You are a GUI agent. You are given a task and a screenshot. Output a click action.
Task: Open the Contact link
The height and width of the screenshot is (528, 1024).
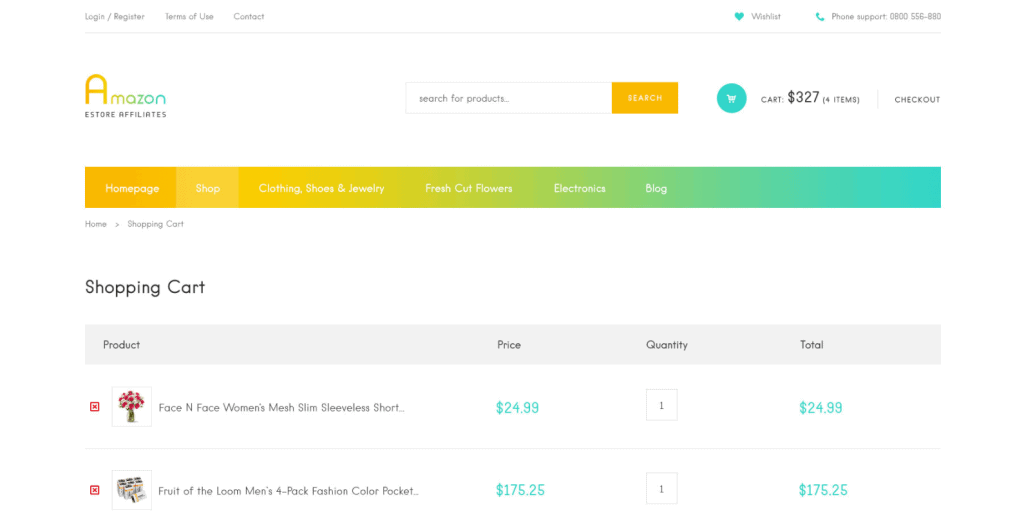pyautogui.click(x=249, y=16)
